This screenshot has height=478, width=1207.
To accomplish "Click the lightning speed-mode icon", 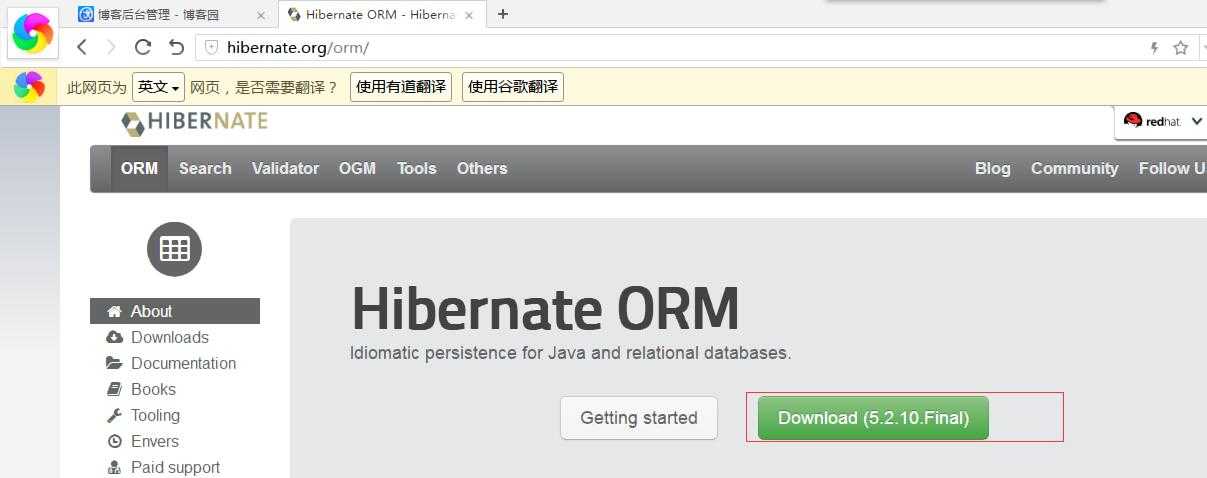I will tap(1154, 47).
